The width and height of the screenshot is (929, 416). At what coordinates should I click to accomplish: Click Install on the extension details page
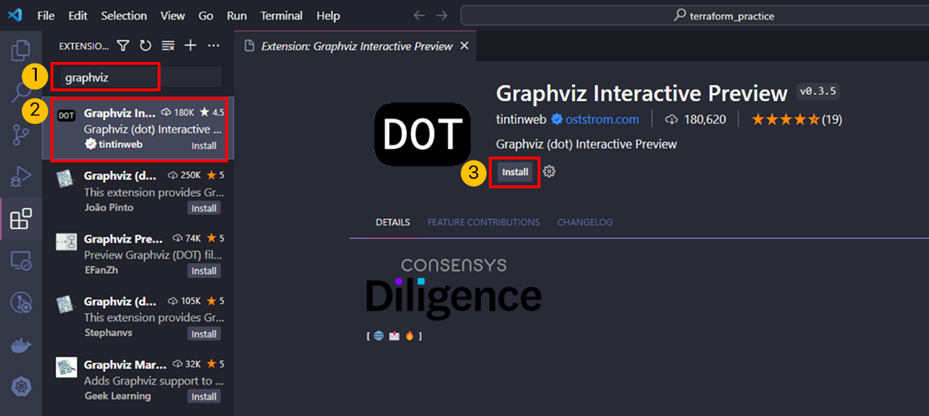pos(515,172)
